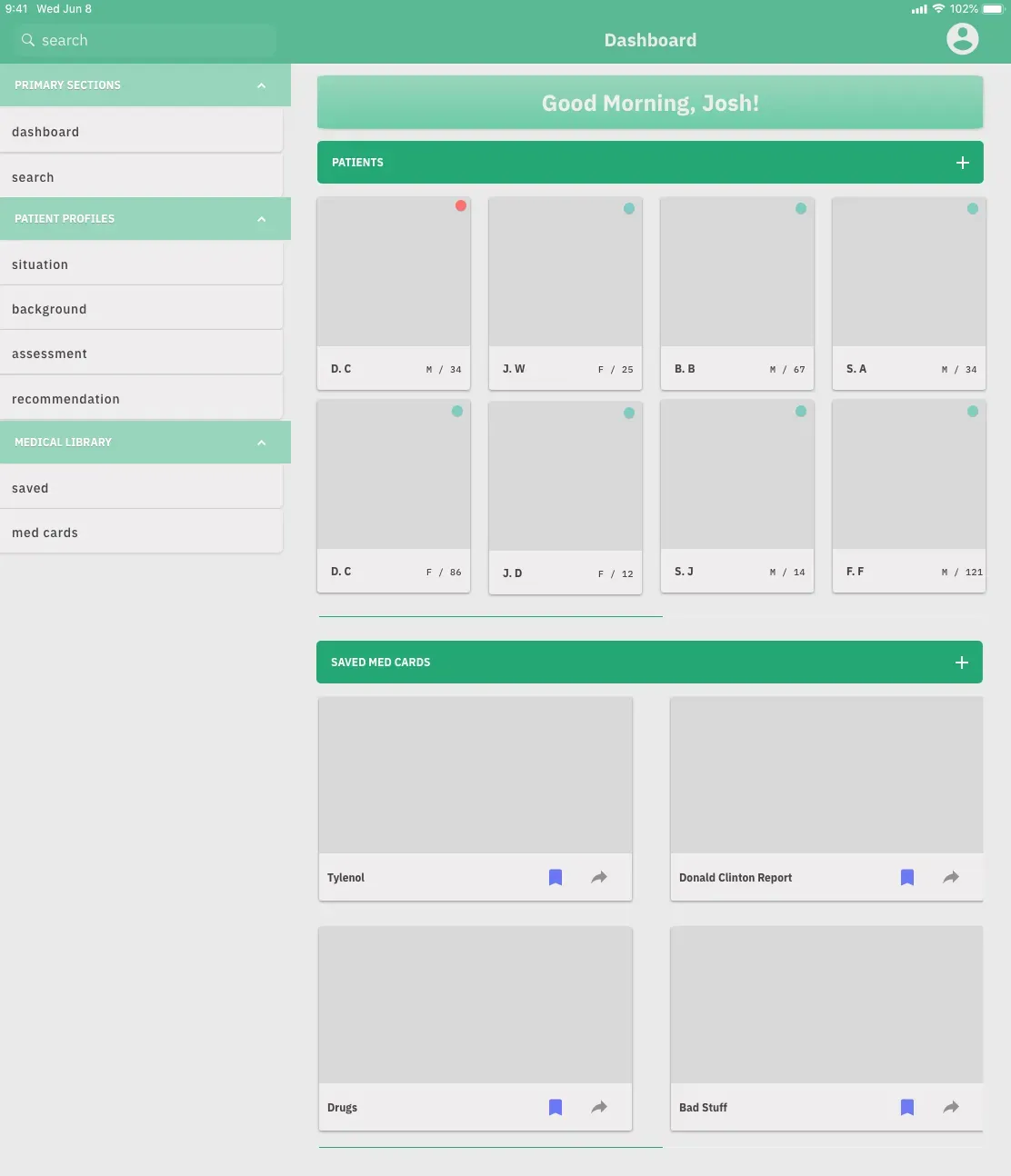Collapse the Primary Sections chevron

click(262, 85)
